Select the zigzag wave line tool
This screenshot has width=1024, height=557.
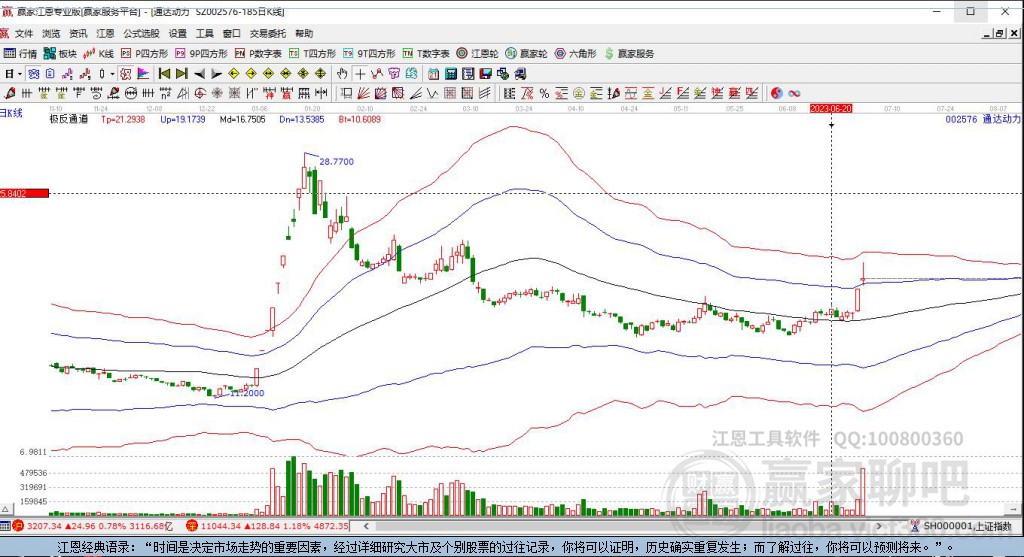point(432,93)
